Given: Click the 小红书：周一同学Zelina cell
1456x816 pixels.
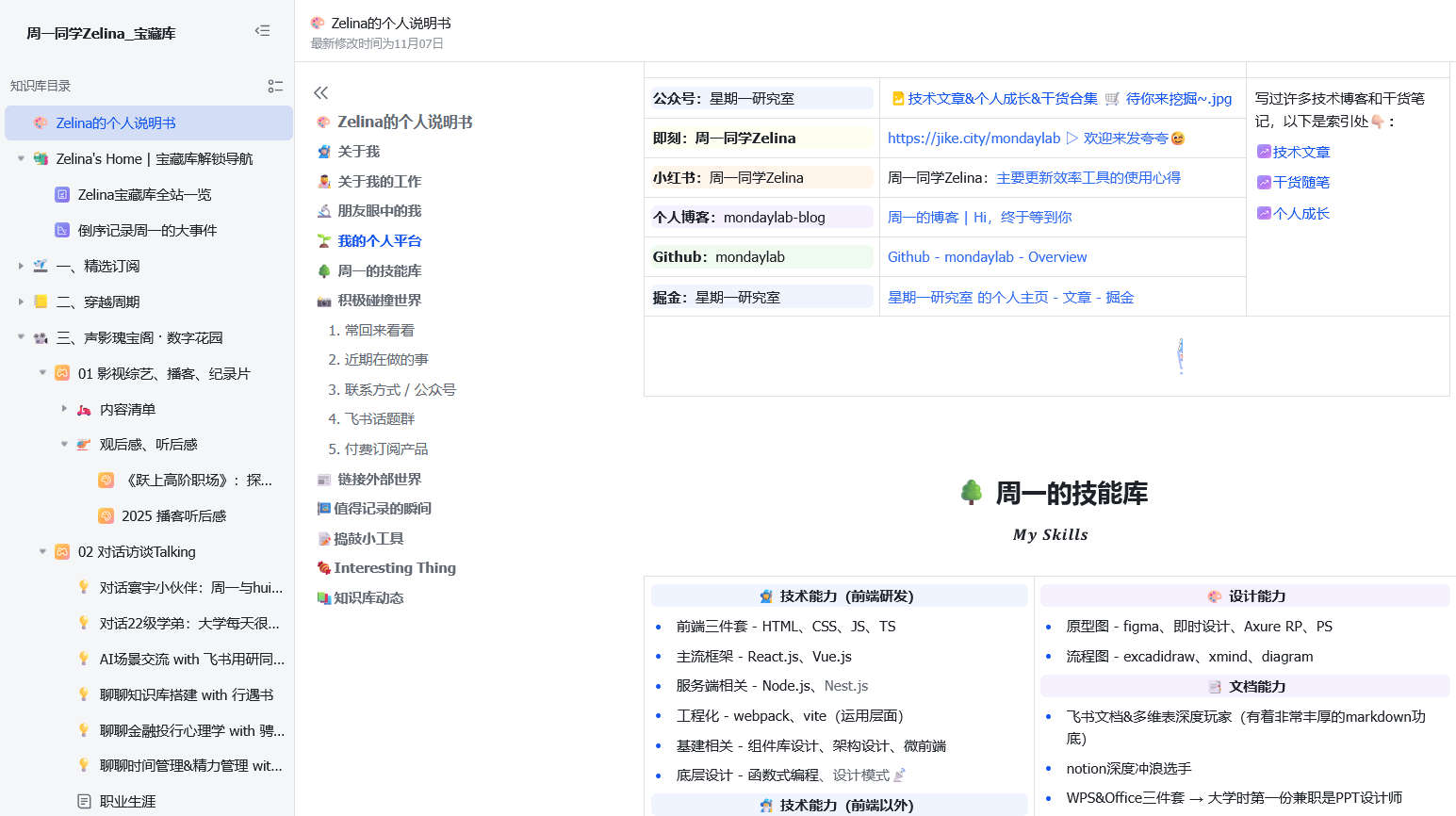Looking at the screenshot, I should [x=761, y=177].
